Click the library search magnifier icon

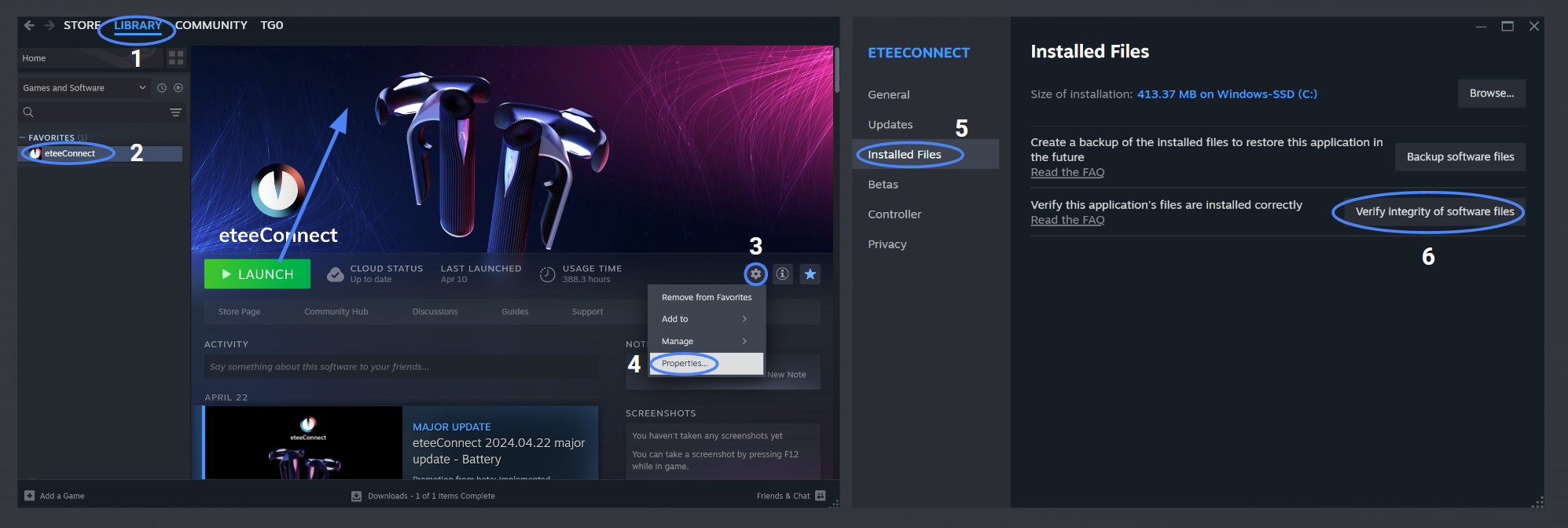click(x=28, y=112)
